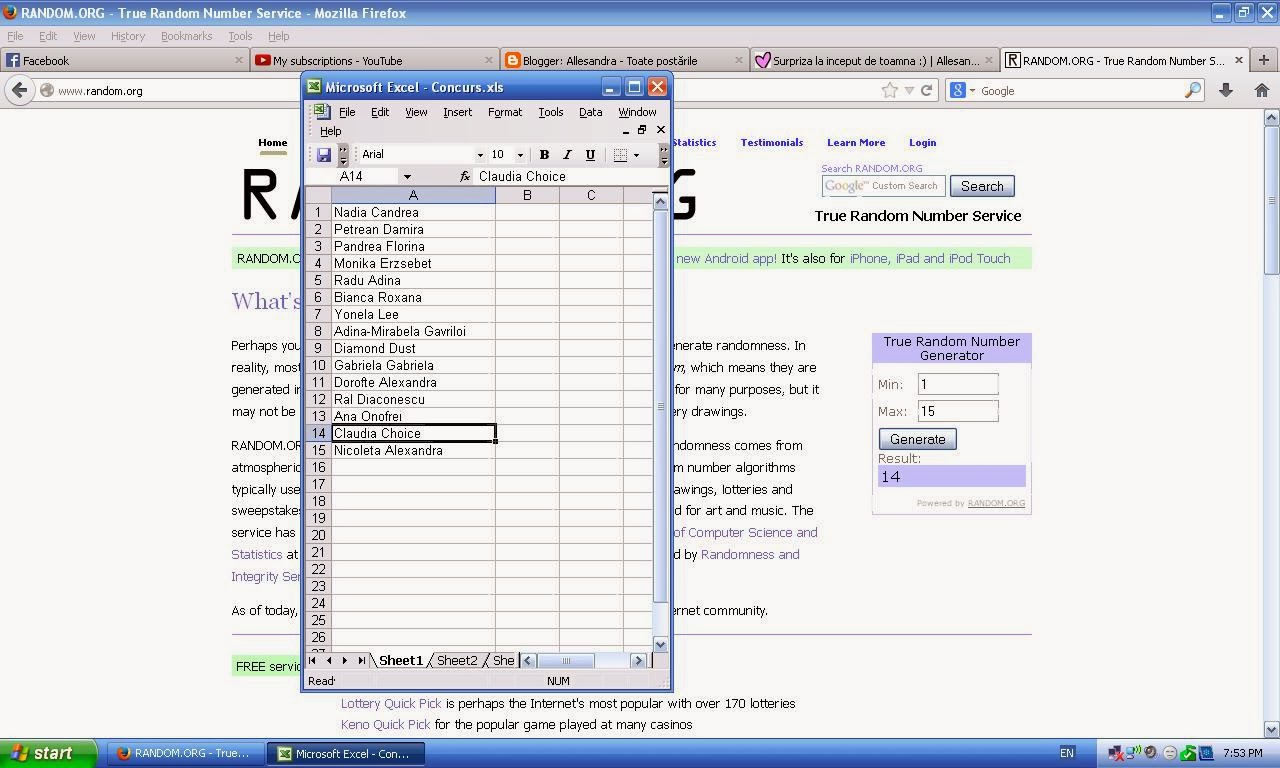Toggle Bold formatting in Excel
The width and height of the screenshot is (1280, 768).
[x=544, y=155]
